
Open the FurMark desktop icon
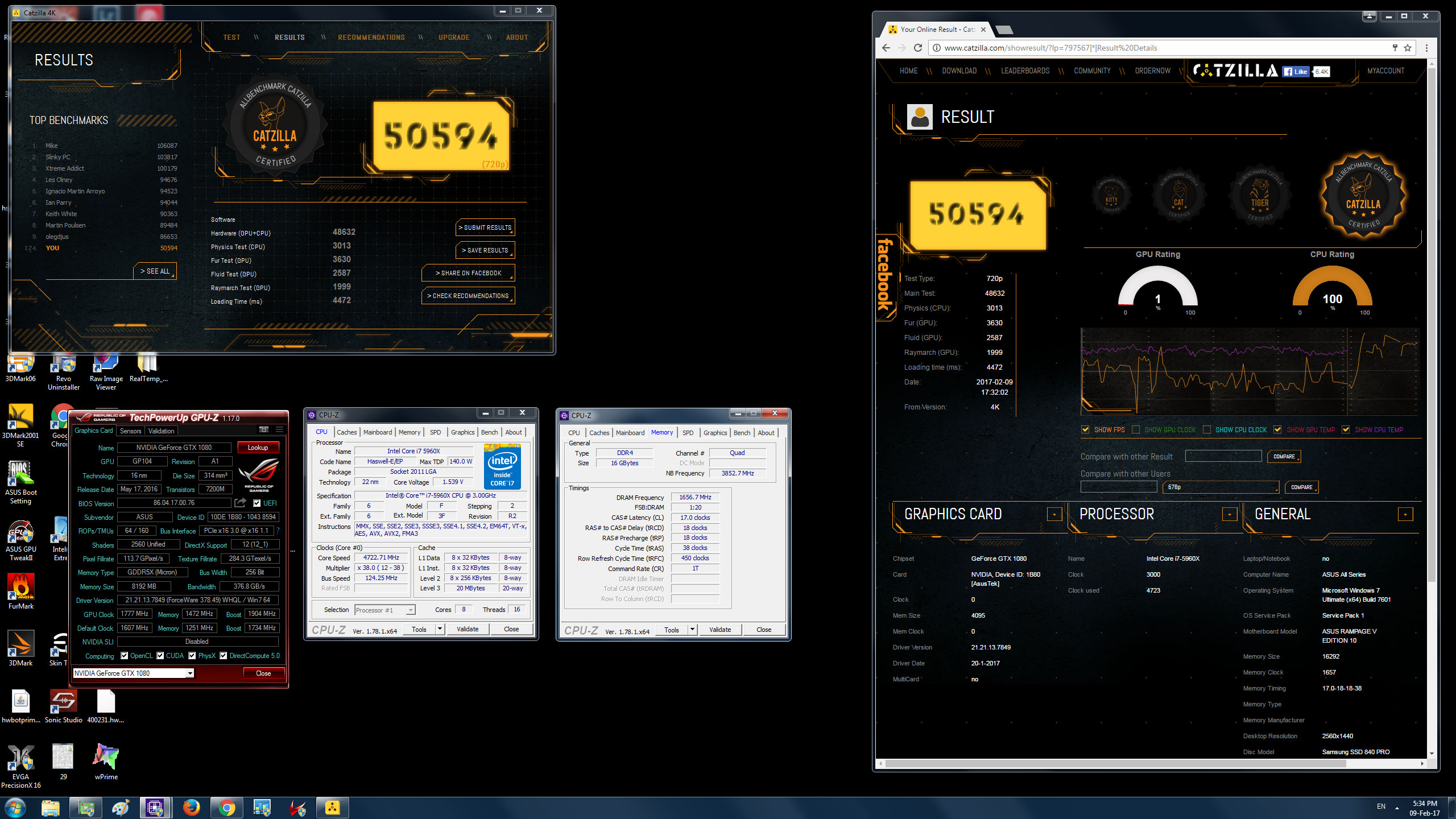coord(20,591)
